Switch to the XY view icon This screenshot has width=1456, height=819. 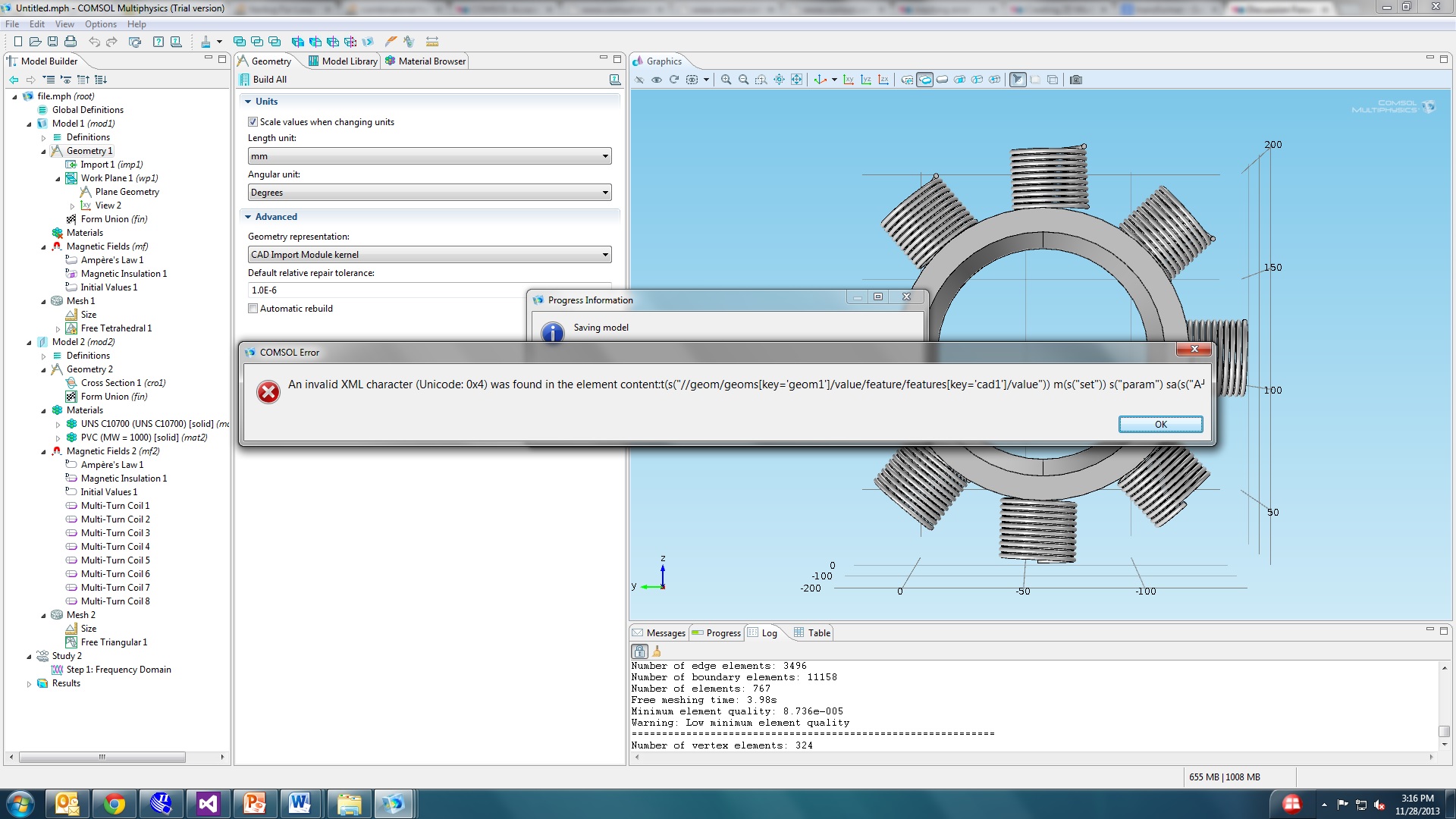849,80
